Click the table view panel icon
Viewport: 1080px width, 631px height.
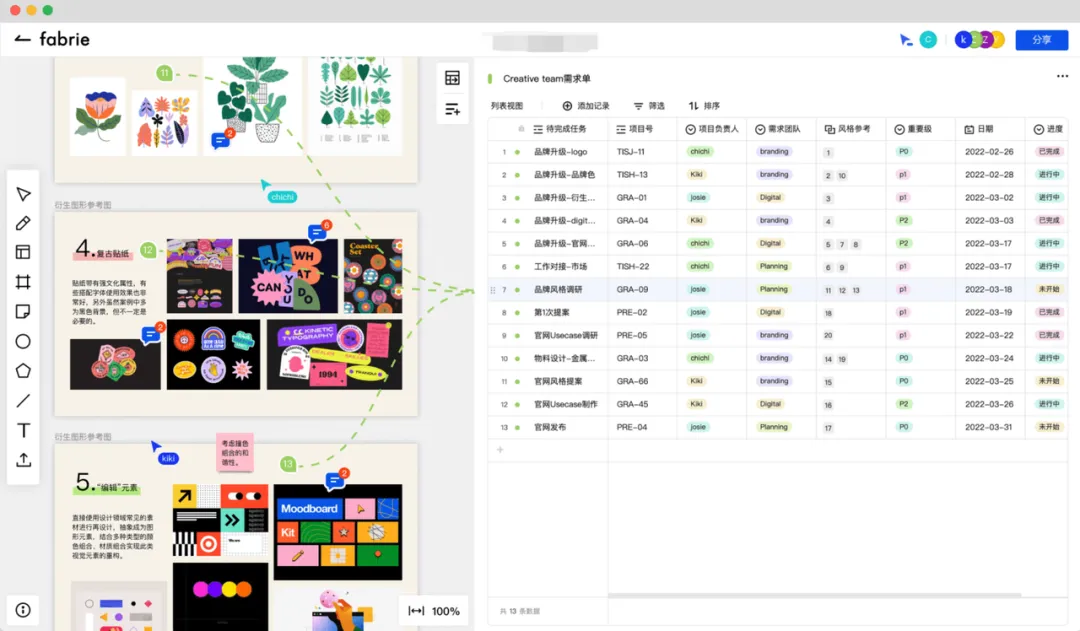[453, 78]
